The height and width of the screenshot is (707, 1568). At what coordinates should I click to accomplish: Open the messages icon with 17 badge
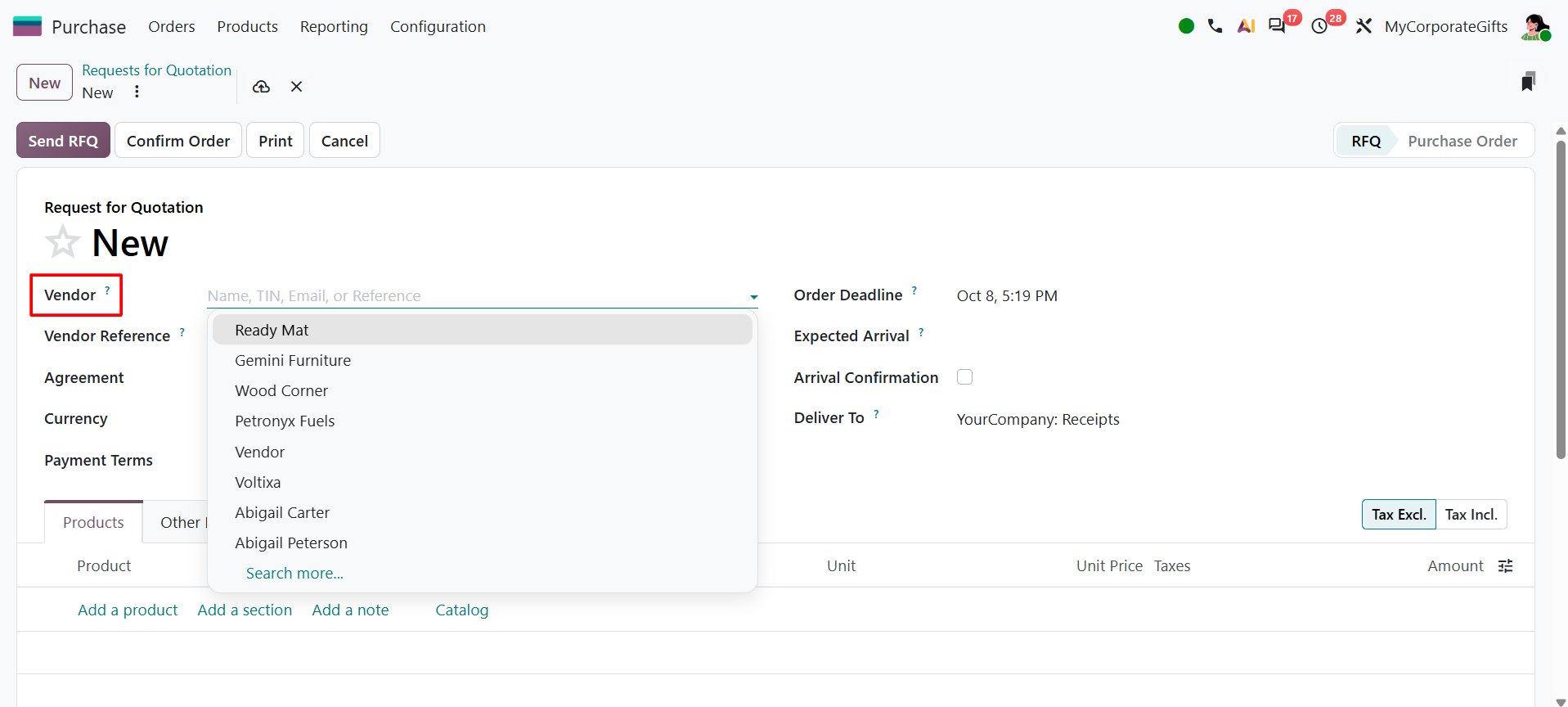coord(1278,26)
